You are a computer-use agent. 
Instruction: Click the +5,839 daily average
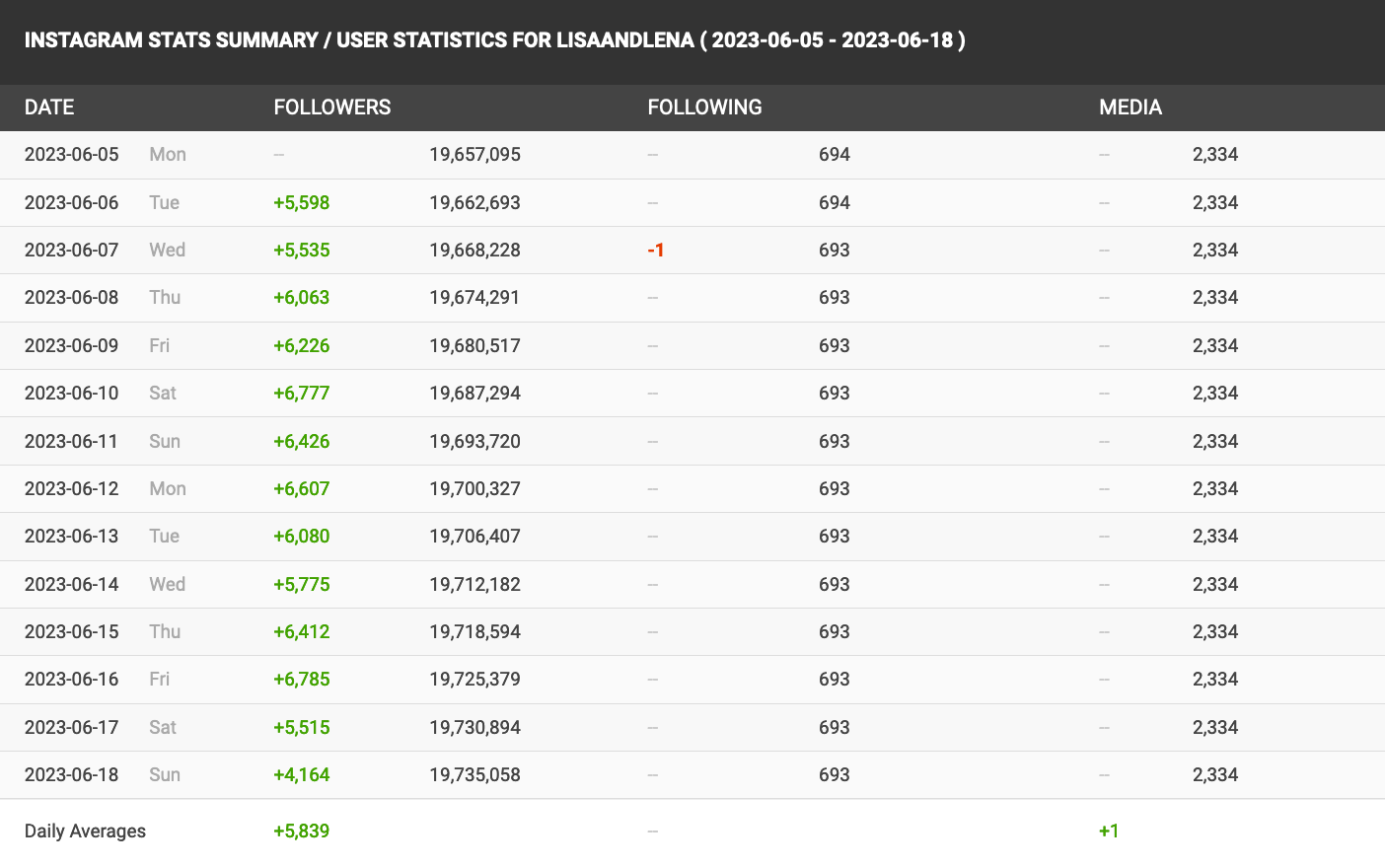coord(301,832)
